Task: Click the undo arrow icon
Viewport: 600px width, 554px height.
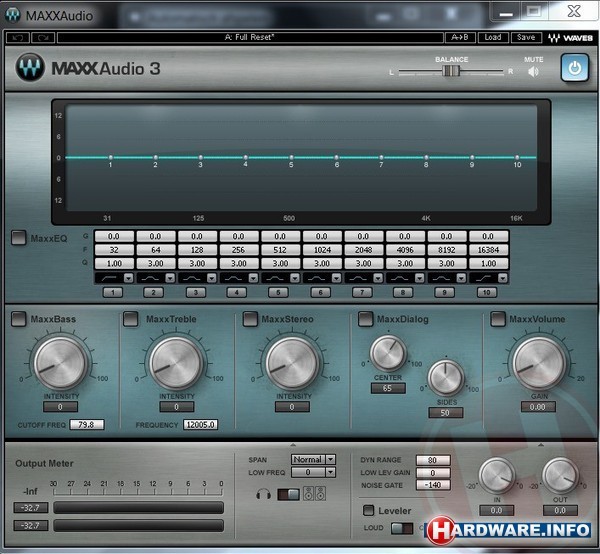Action: (18, 37)
